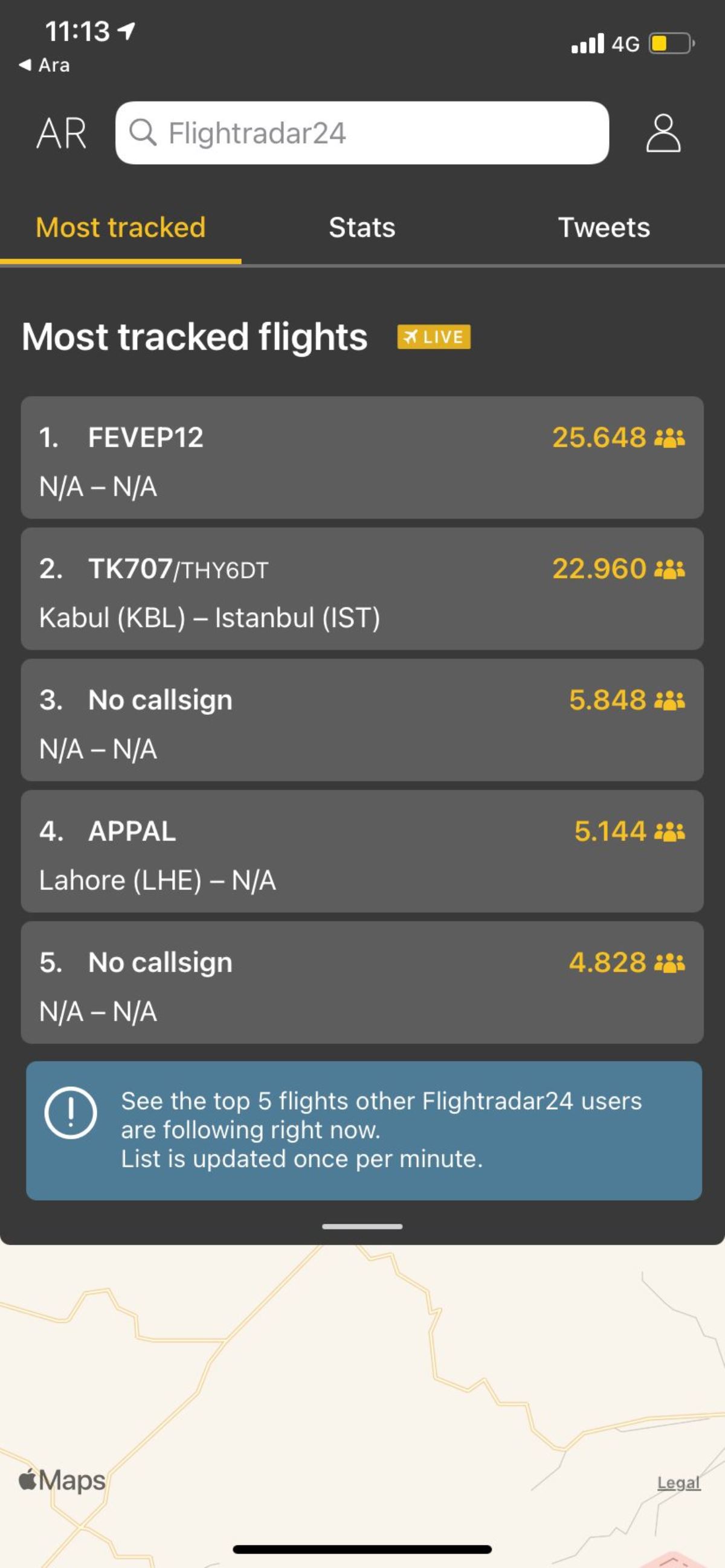Tap the location arrow in status bar
The height and width of the screenshot is (1568, 725).
[x=126, y=30]
